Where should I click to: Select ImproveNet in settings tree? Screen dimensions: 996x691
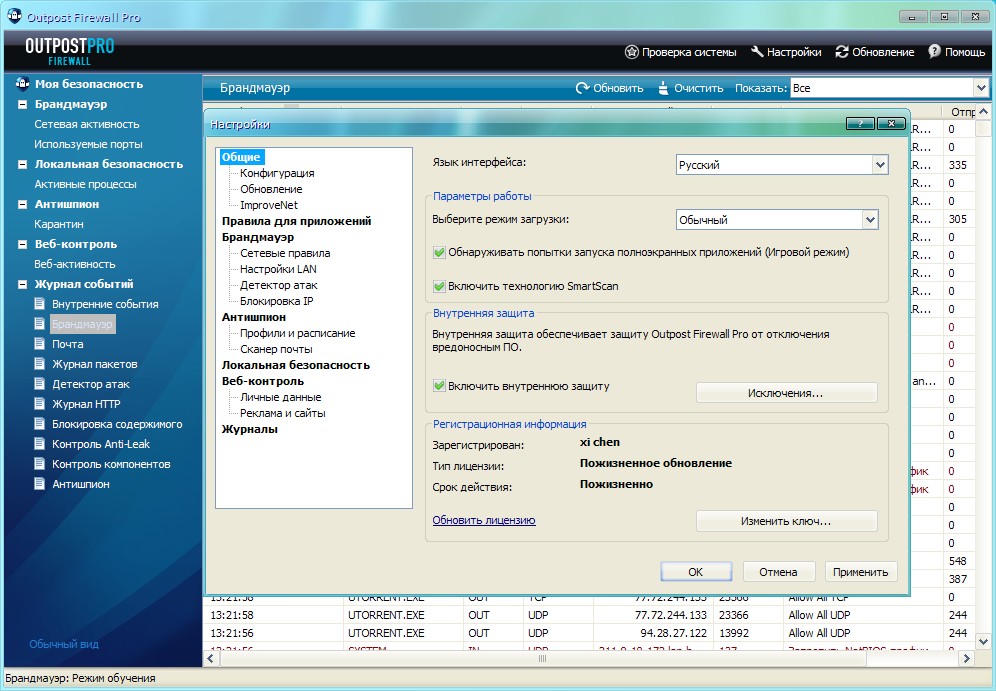pos(269,205)
